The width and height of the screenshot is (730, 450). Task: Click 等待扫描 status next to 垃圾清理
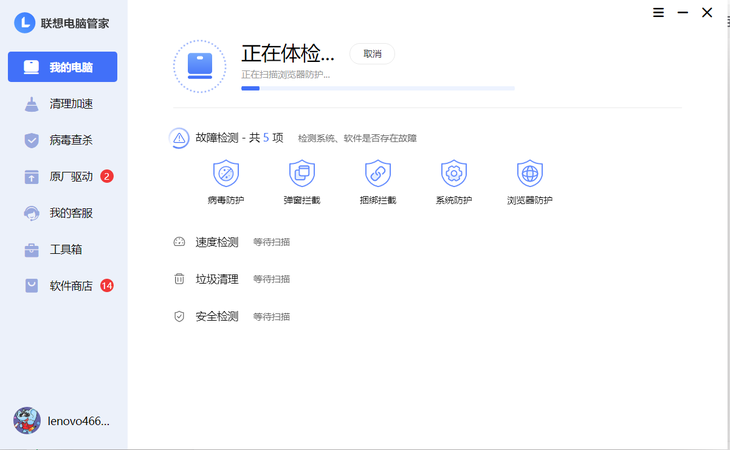click(x=271, y=279)
